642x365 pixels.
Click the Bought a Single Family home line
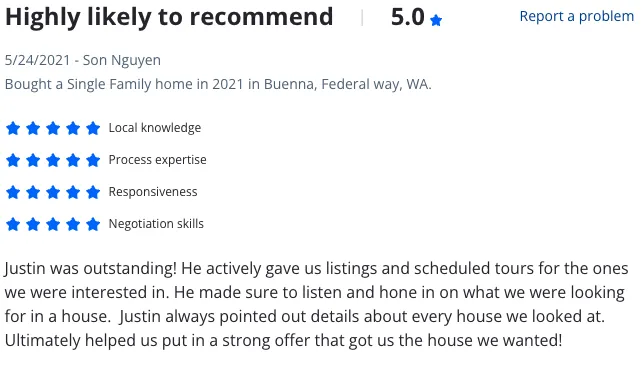[218, 84]
